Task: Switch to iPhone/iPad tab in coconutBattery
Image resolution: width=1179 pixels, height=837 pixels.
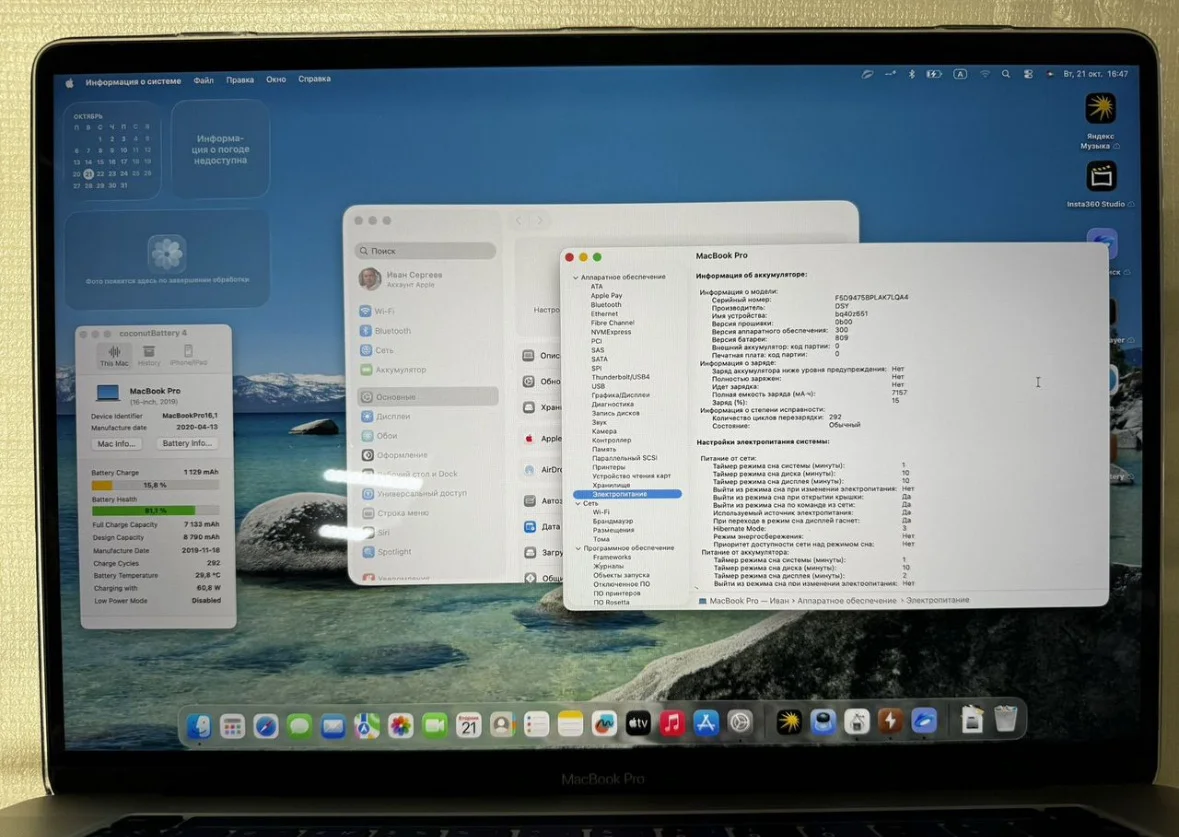Action: [x=188, y=355]
